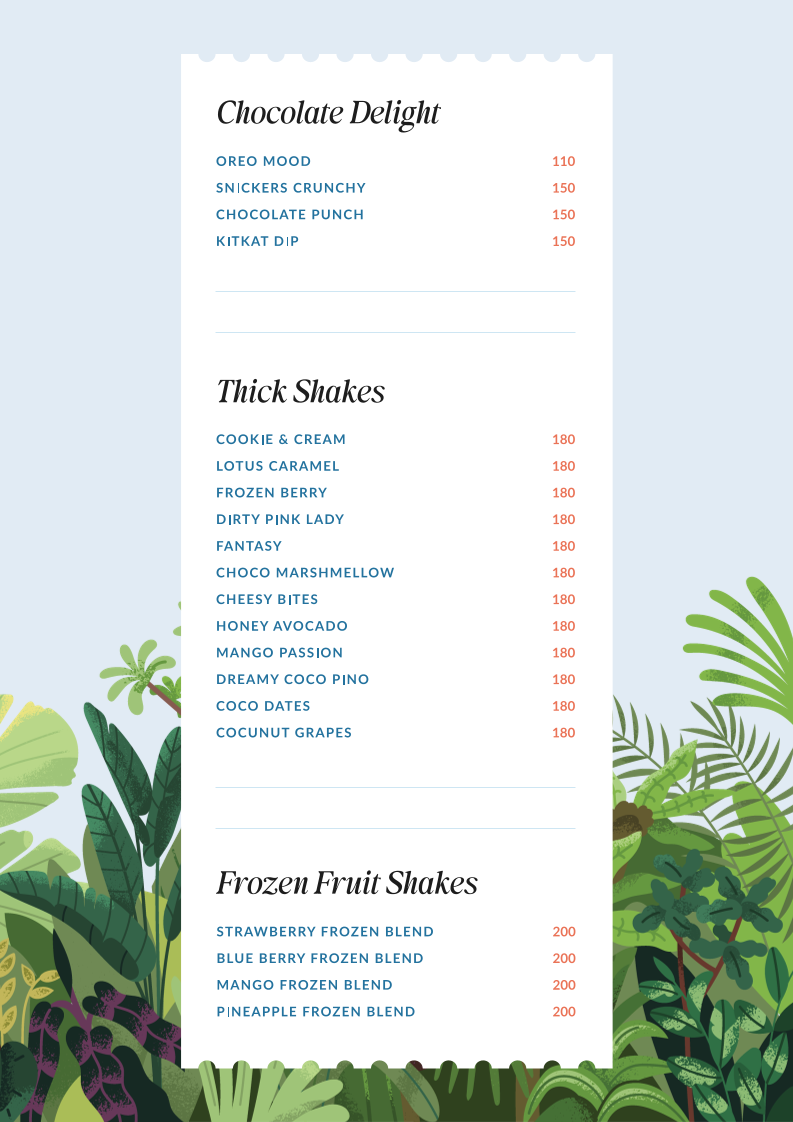The image size is (793, 1122).
Task: Choose the Mango Frozen Blend item
Action: [304, 985]
